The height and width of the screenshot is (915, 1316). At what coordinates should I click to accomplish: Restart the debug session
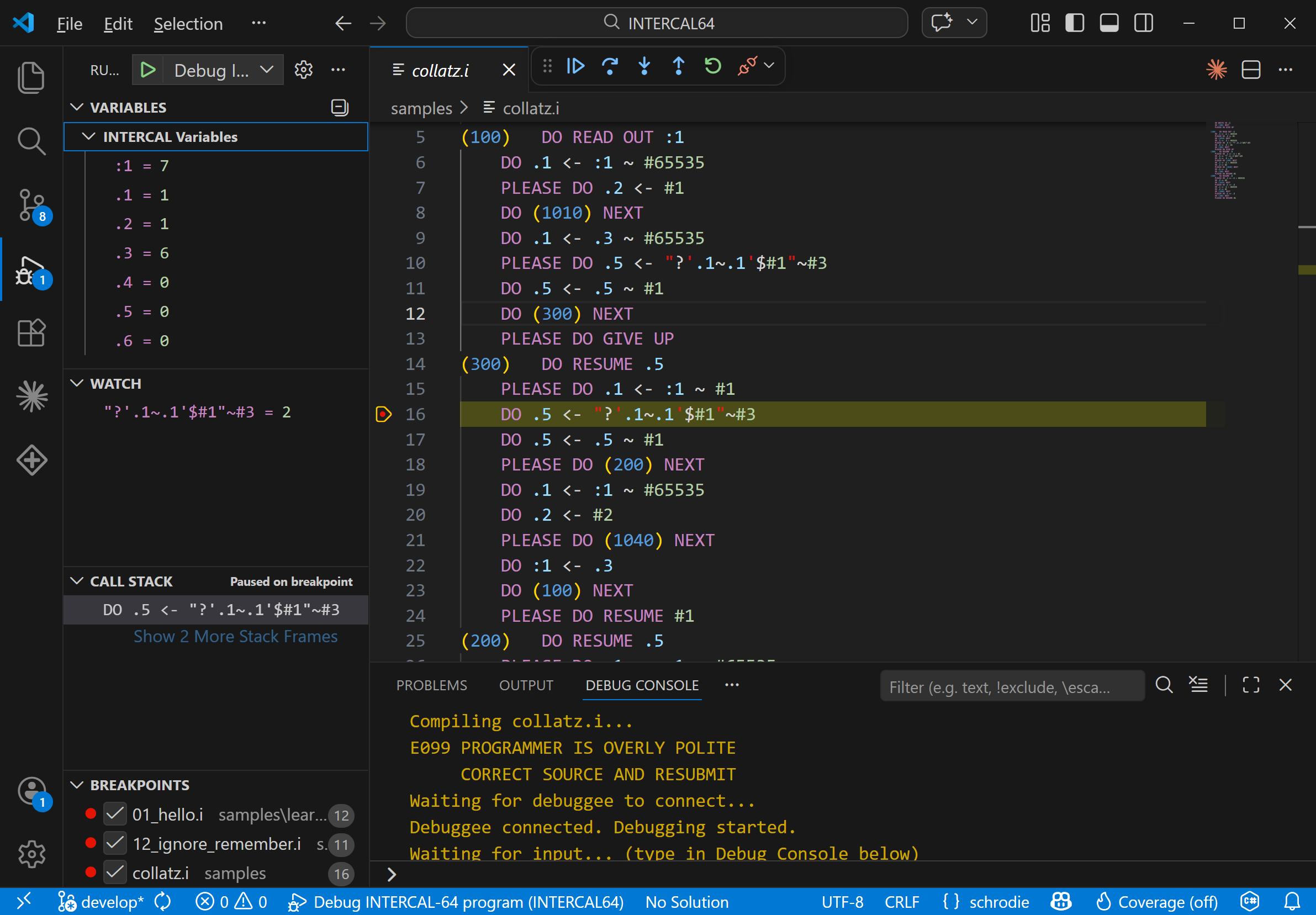(712, 66)
